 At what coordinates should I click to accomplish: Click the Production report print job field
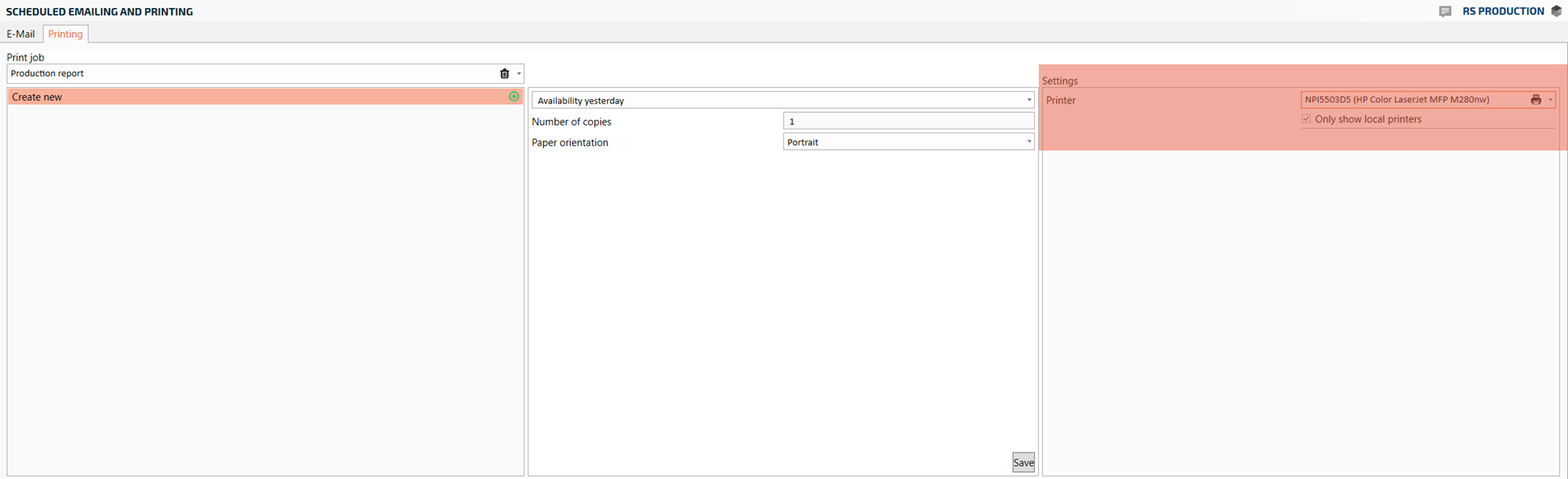[251, 74]
